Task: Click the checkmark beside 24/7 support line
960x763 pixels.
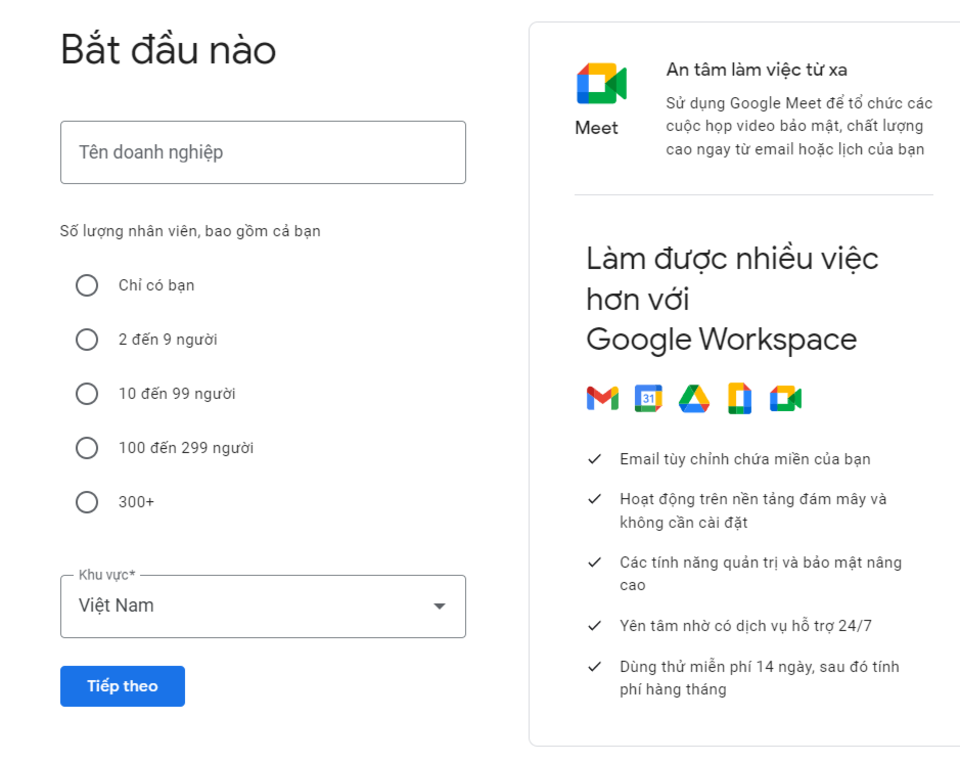Action: pos(595,626)
